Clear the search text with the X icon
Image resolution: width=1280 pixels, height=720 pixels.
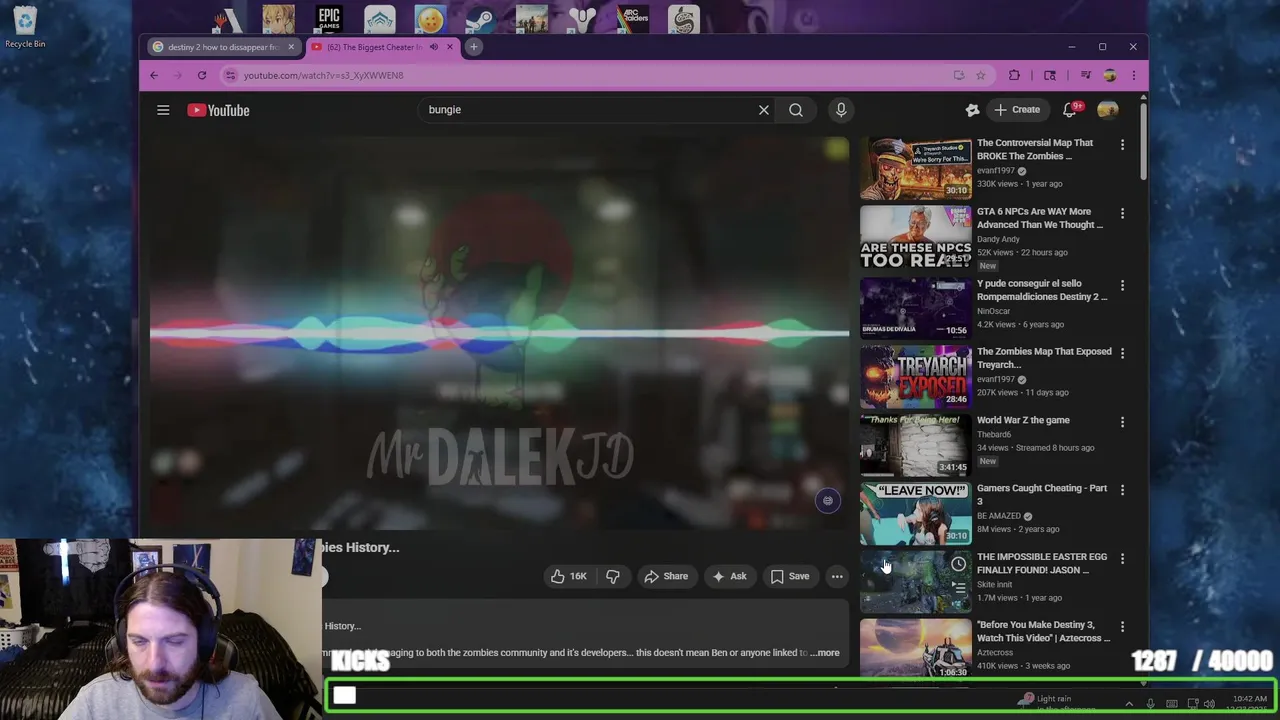click(x=764, y=110)
